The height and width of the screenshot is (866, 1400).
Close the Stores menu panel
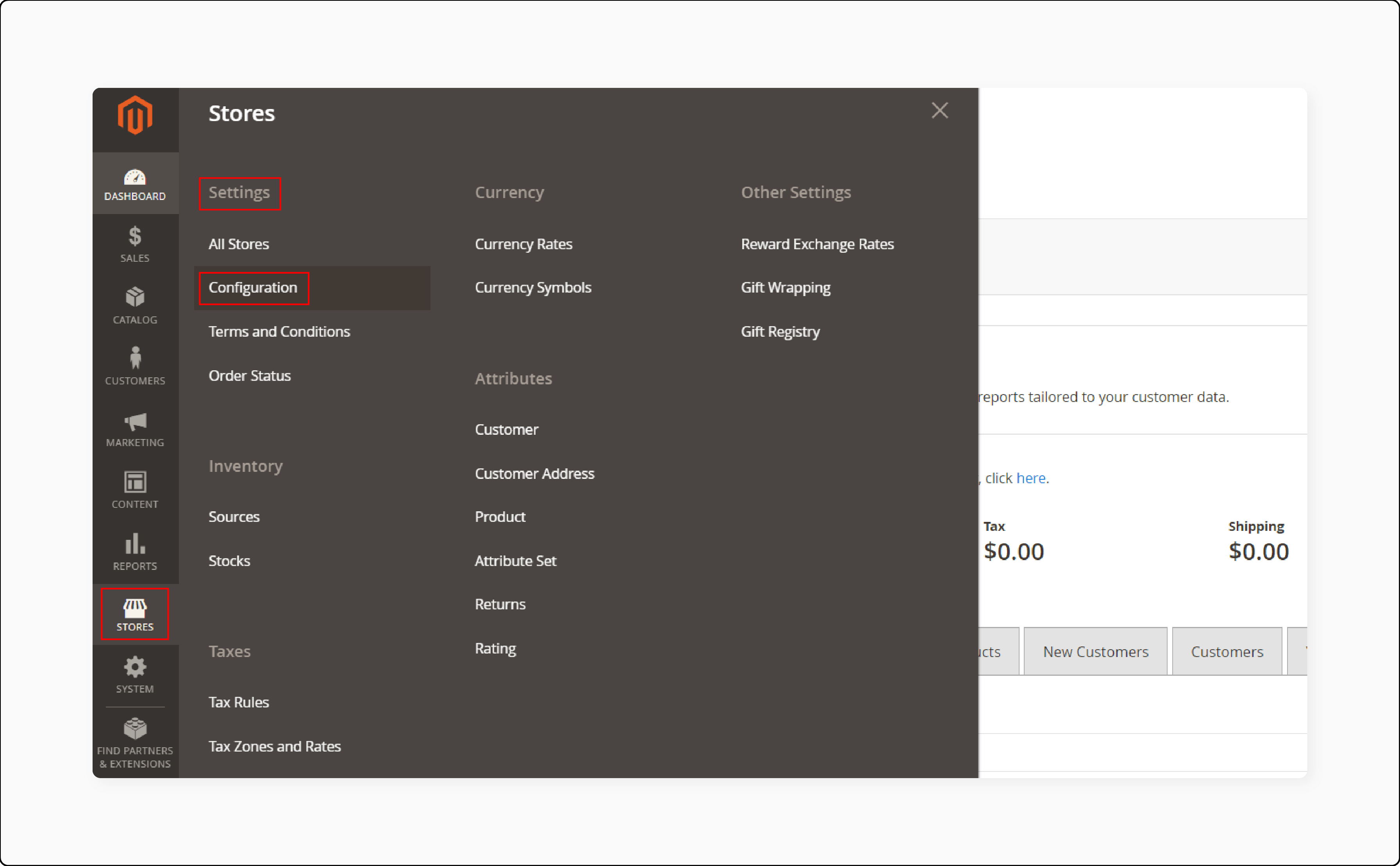coord(939,111)
